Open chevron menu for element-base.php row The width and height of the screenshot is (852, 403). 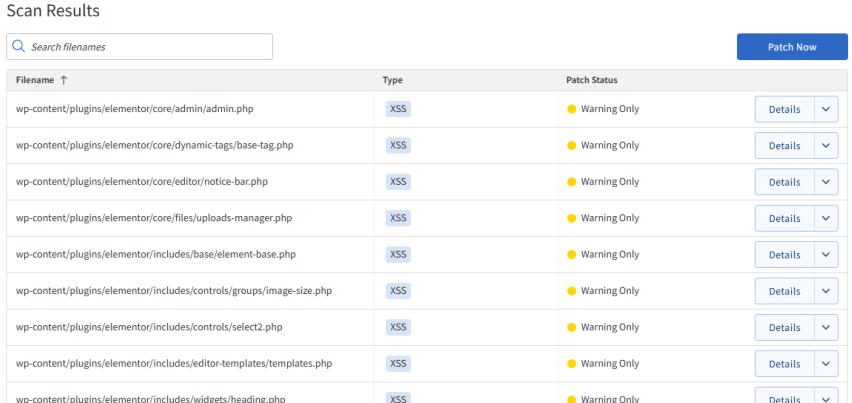[826, 254]
